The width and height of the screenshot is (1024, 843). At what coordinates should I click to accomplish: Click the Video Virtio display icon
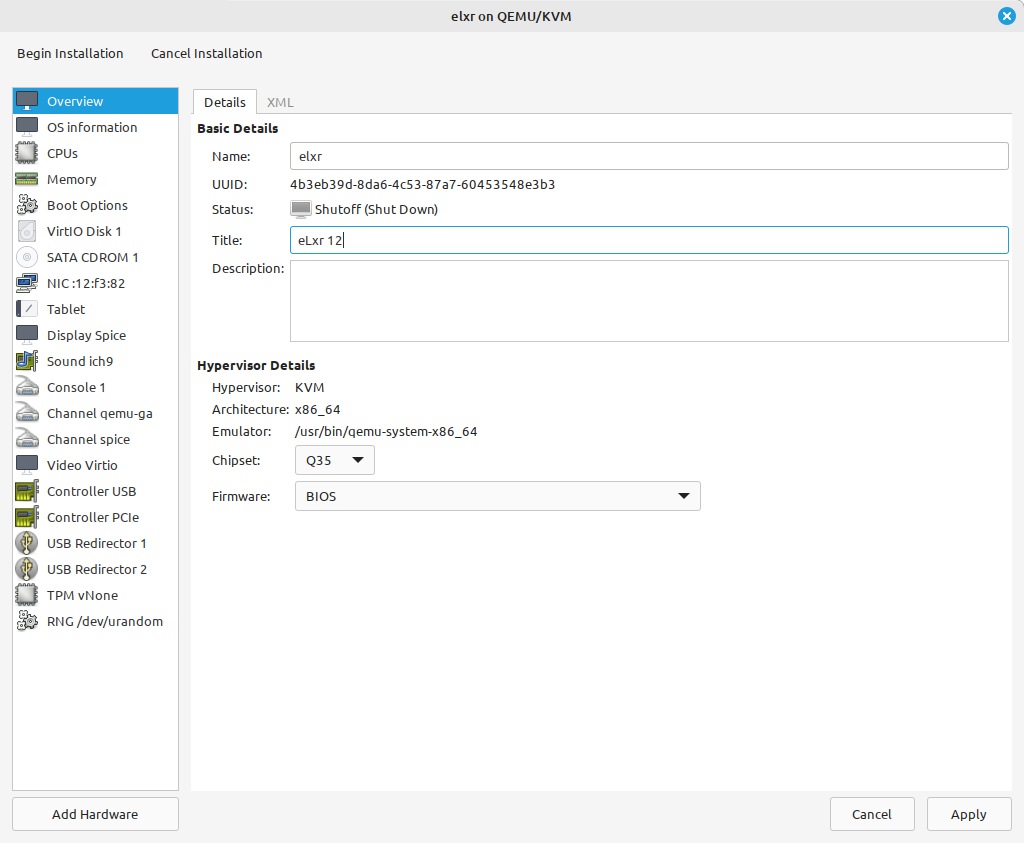27,465
